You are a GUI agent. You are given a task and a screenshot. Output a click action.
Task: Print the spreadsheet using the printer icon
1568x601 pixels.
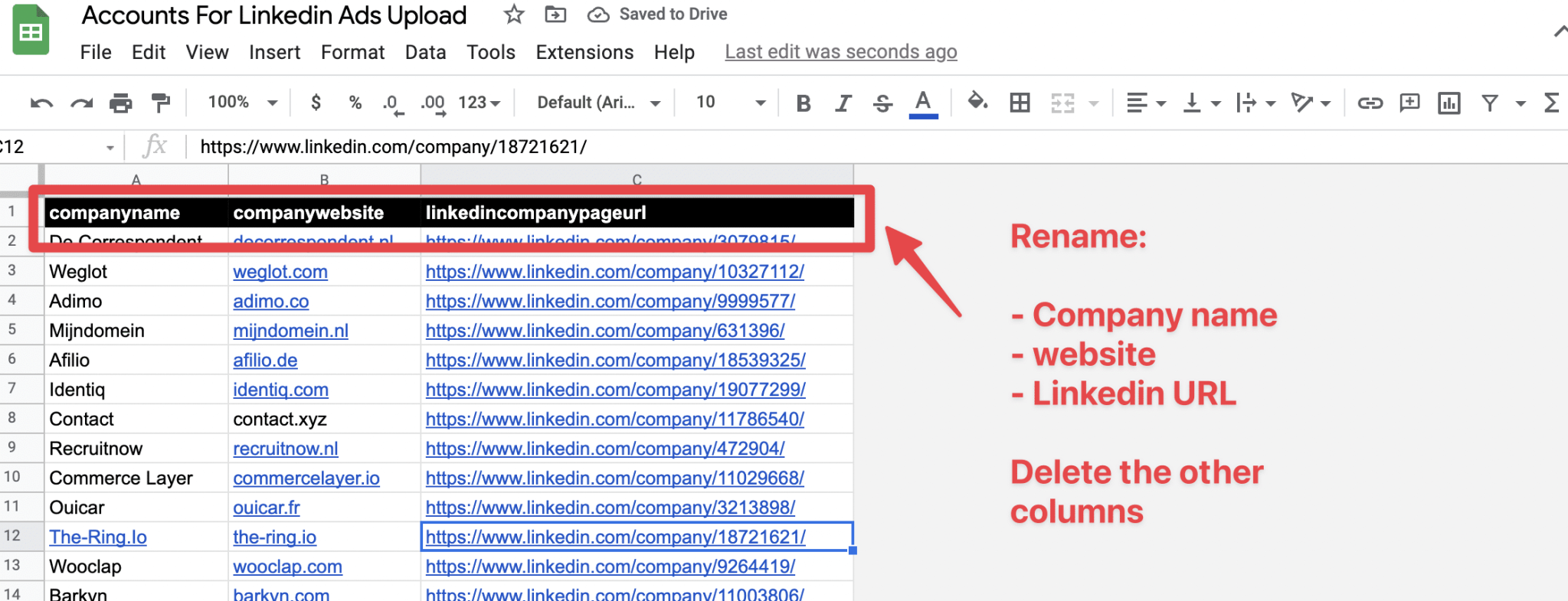point(121,103)
